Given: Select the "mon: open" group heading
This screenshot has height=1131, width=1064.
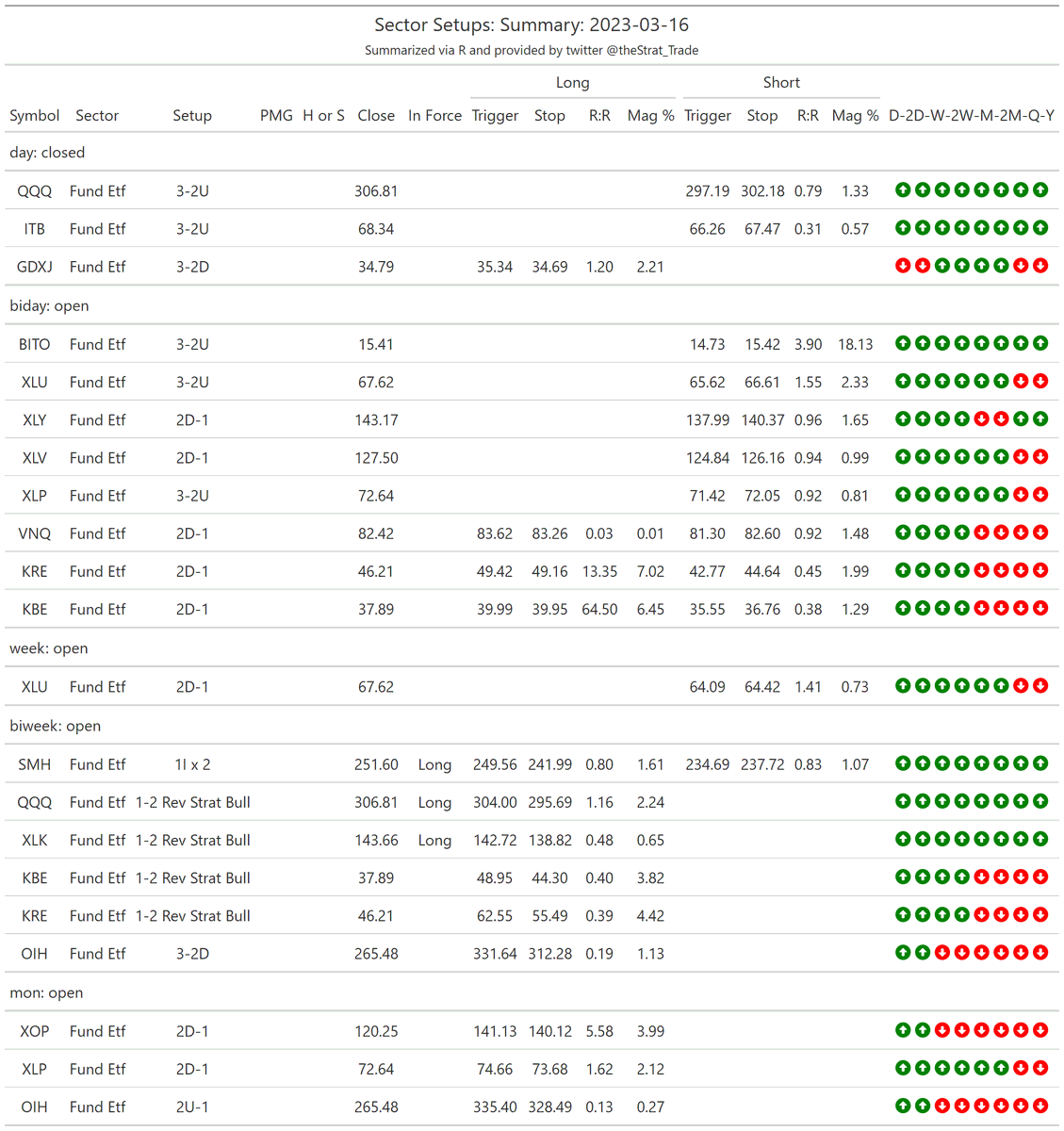Looking at the screenshot, I should pos(46,993).
